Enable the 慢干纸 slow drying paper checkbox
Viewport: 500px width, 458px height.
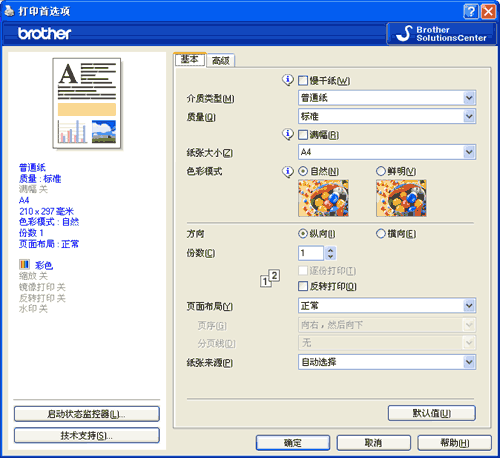tap(303, 80)
